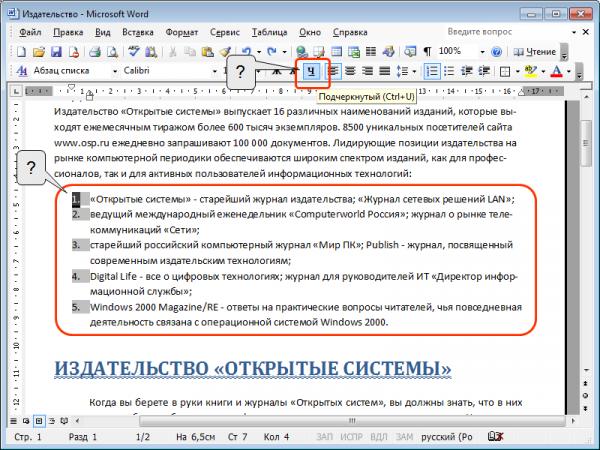
Task: Open the Columns layout button
Action: click(370, 52)
